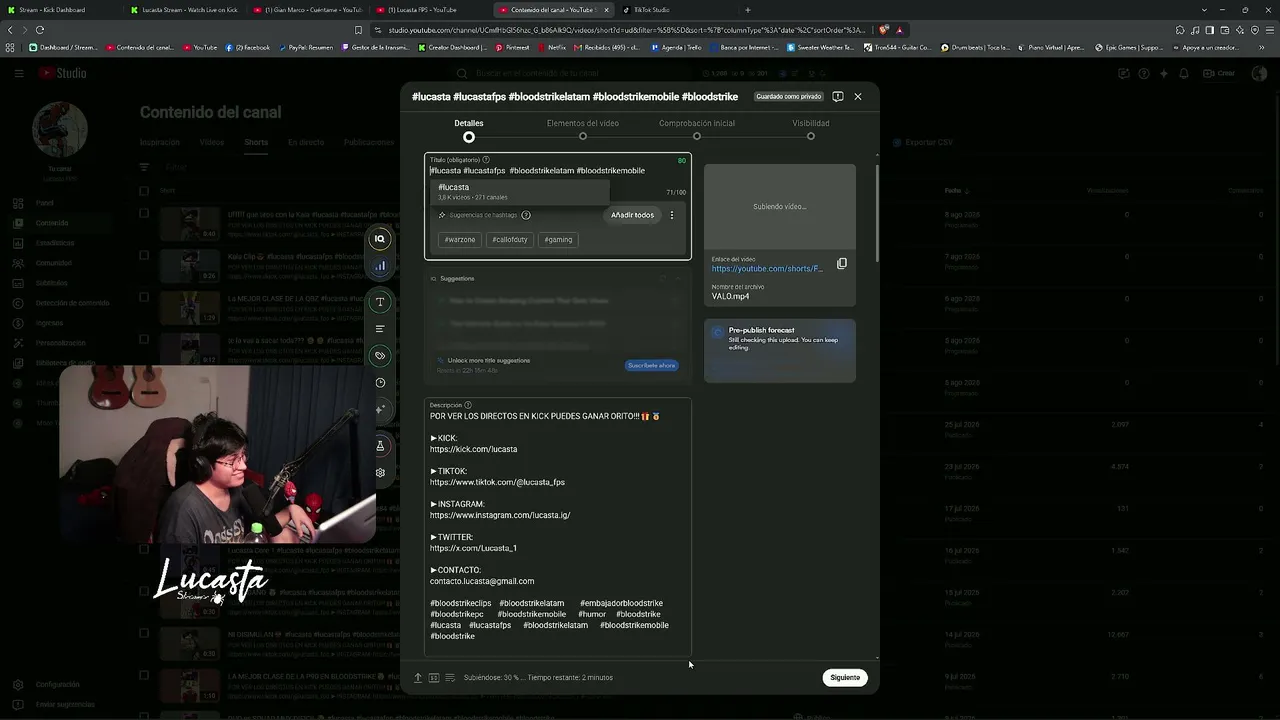Click the help icon beside Título (obligatorio)
The image size is (1280, 720).
click(x=486, y=160)
